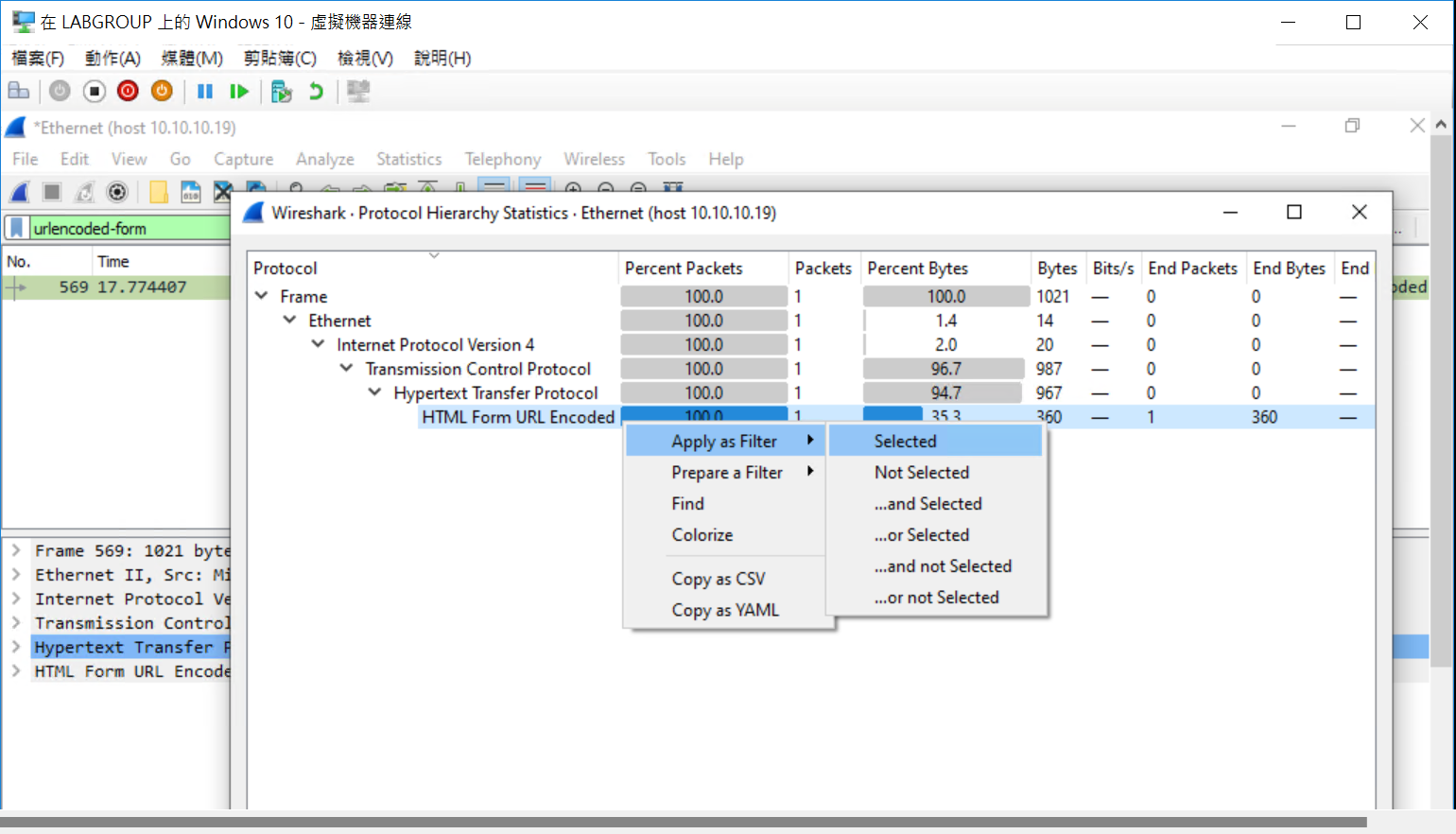Click the urlencoded-form display filter field

pos(128,228)
